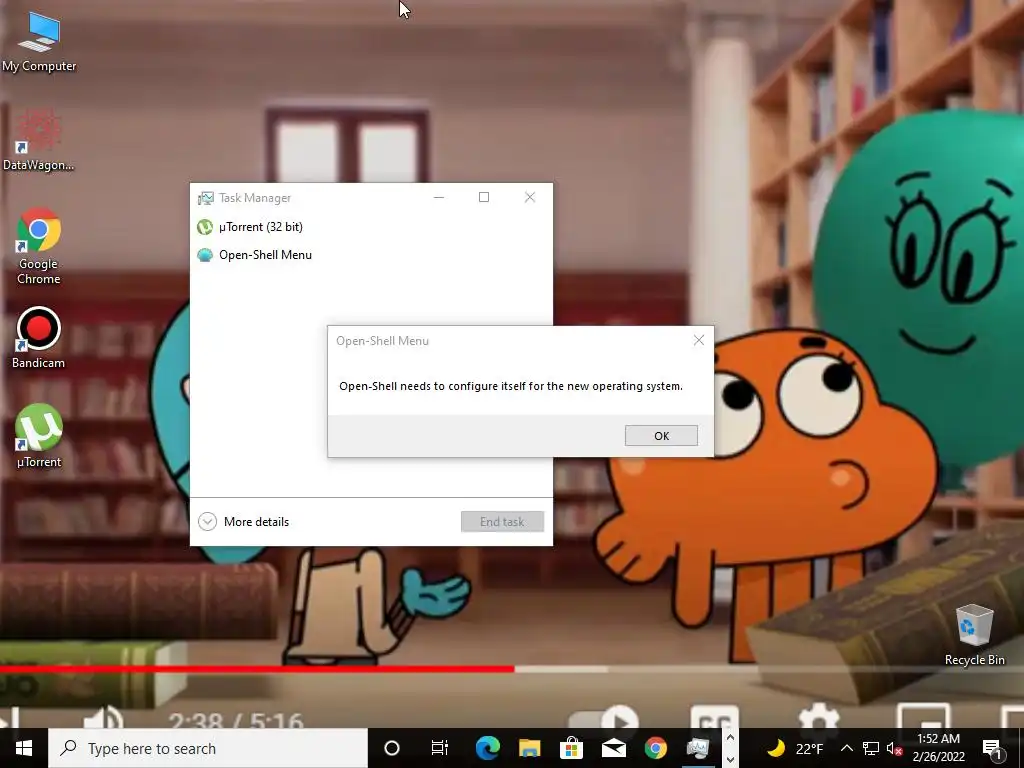Open the video settings gear icon
Viewport: 1024px width, 768px height.
[819, 717]
